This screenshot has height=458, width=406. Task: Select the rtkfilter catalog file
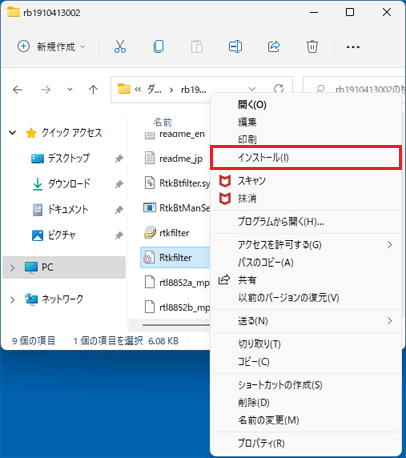[x=167, y=233]
